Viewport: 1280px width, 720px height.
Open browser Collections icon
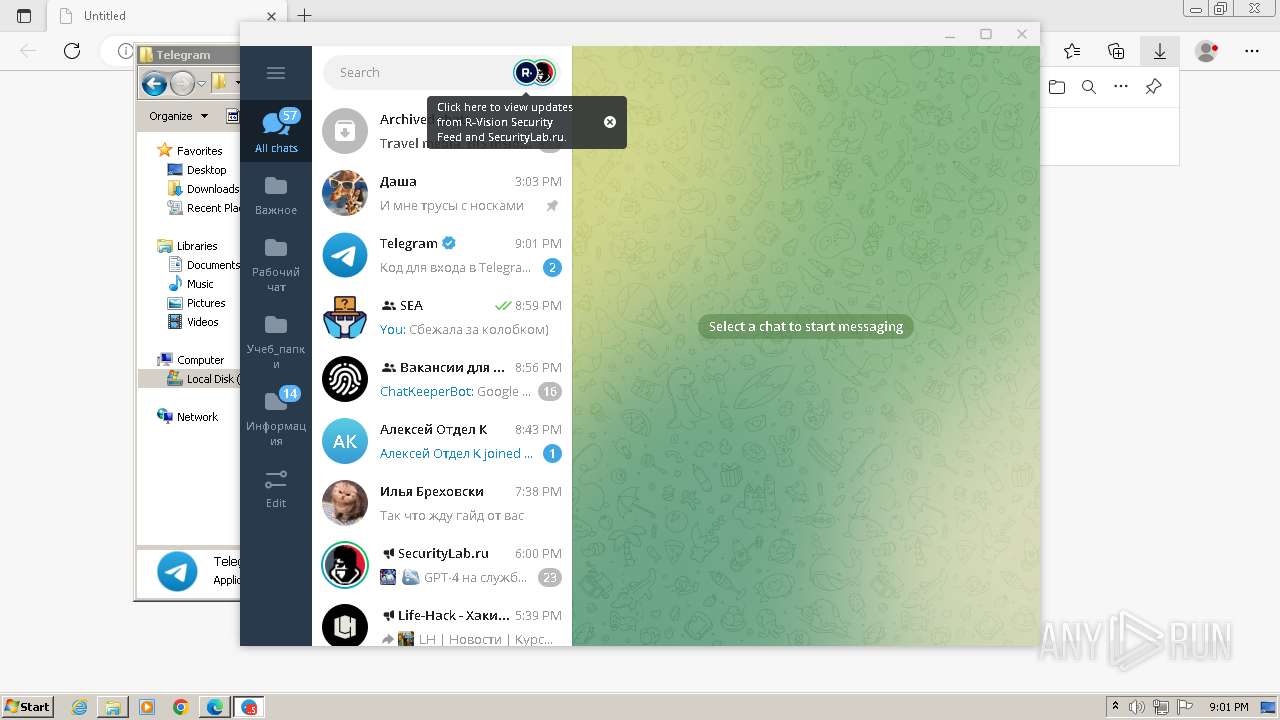coord(1116,51)
